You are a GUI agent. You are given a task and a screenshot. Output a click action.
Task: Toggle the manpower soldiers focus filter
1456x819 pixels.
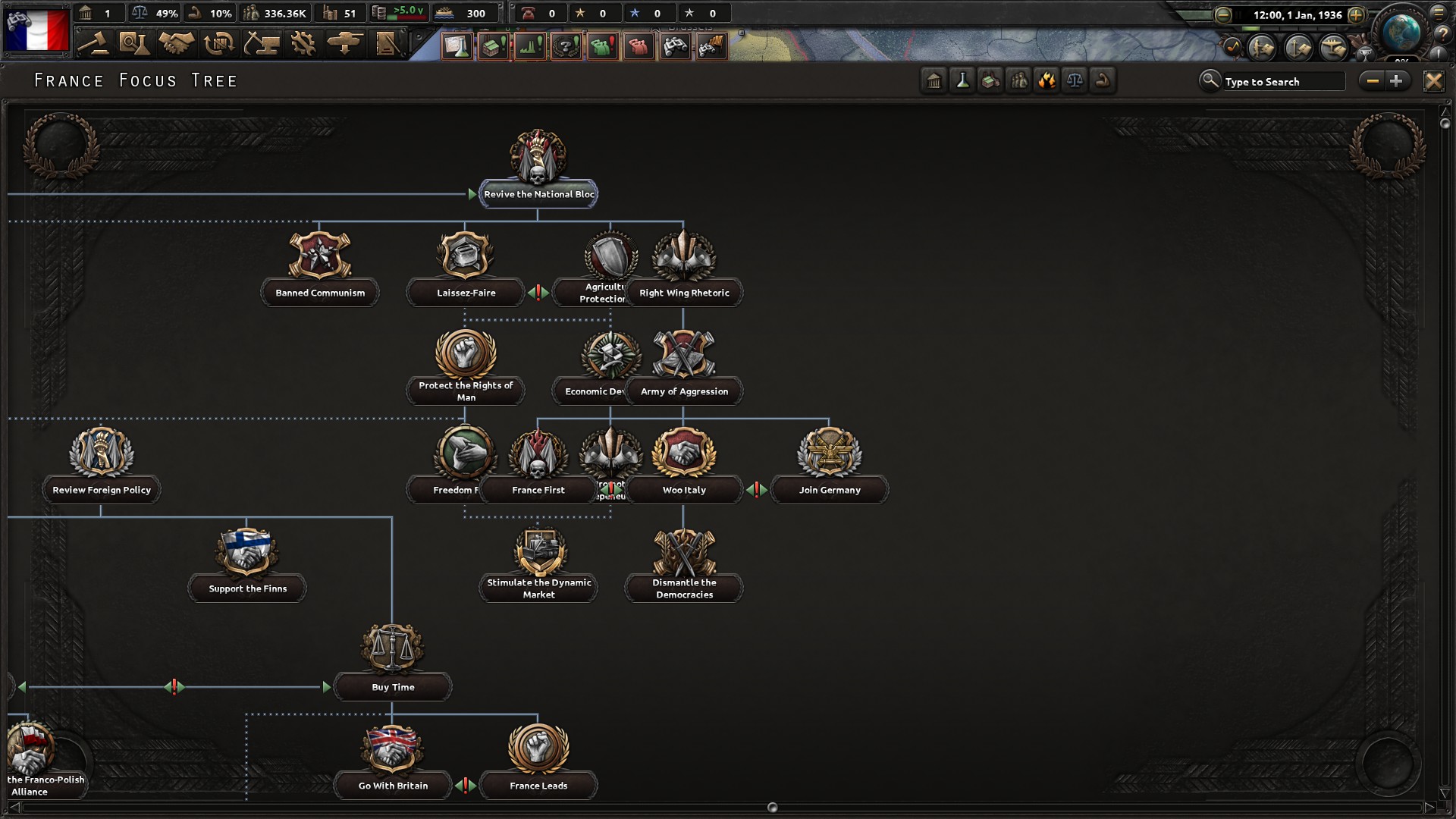[1018, 80]
